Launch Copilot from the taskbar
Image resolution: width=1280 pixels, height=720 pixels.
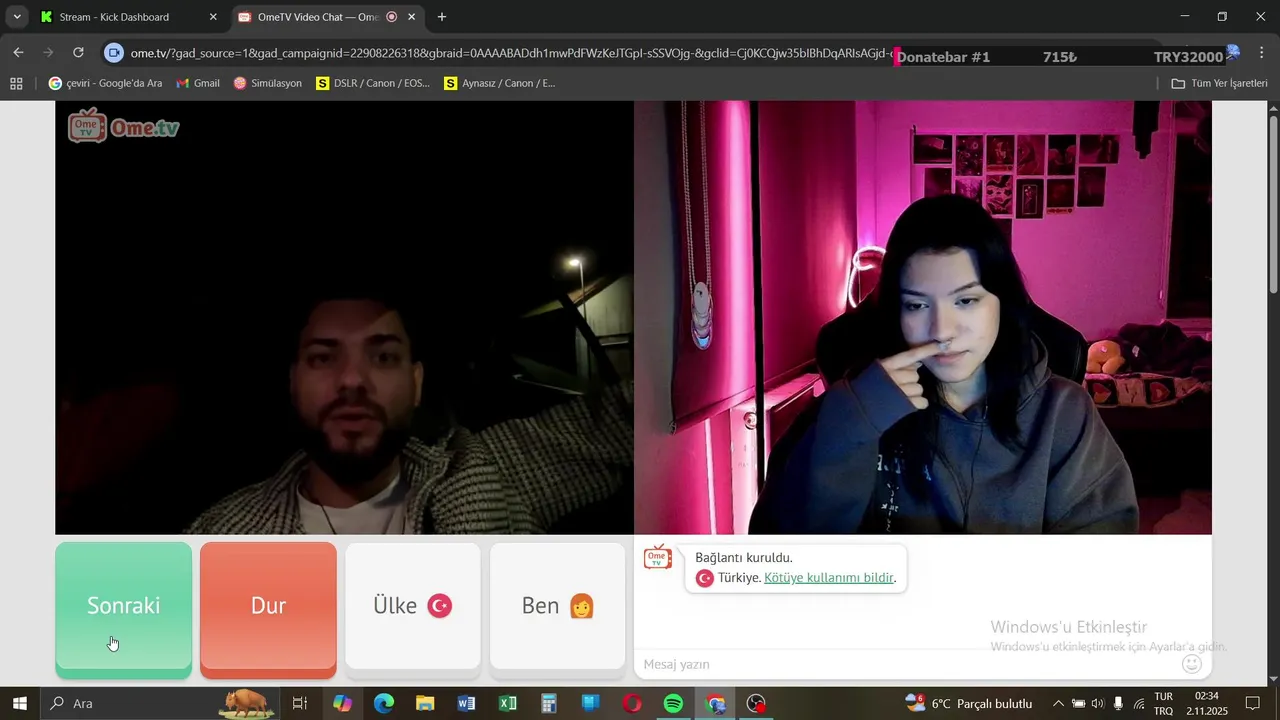(343, 703)
